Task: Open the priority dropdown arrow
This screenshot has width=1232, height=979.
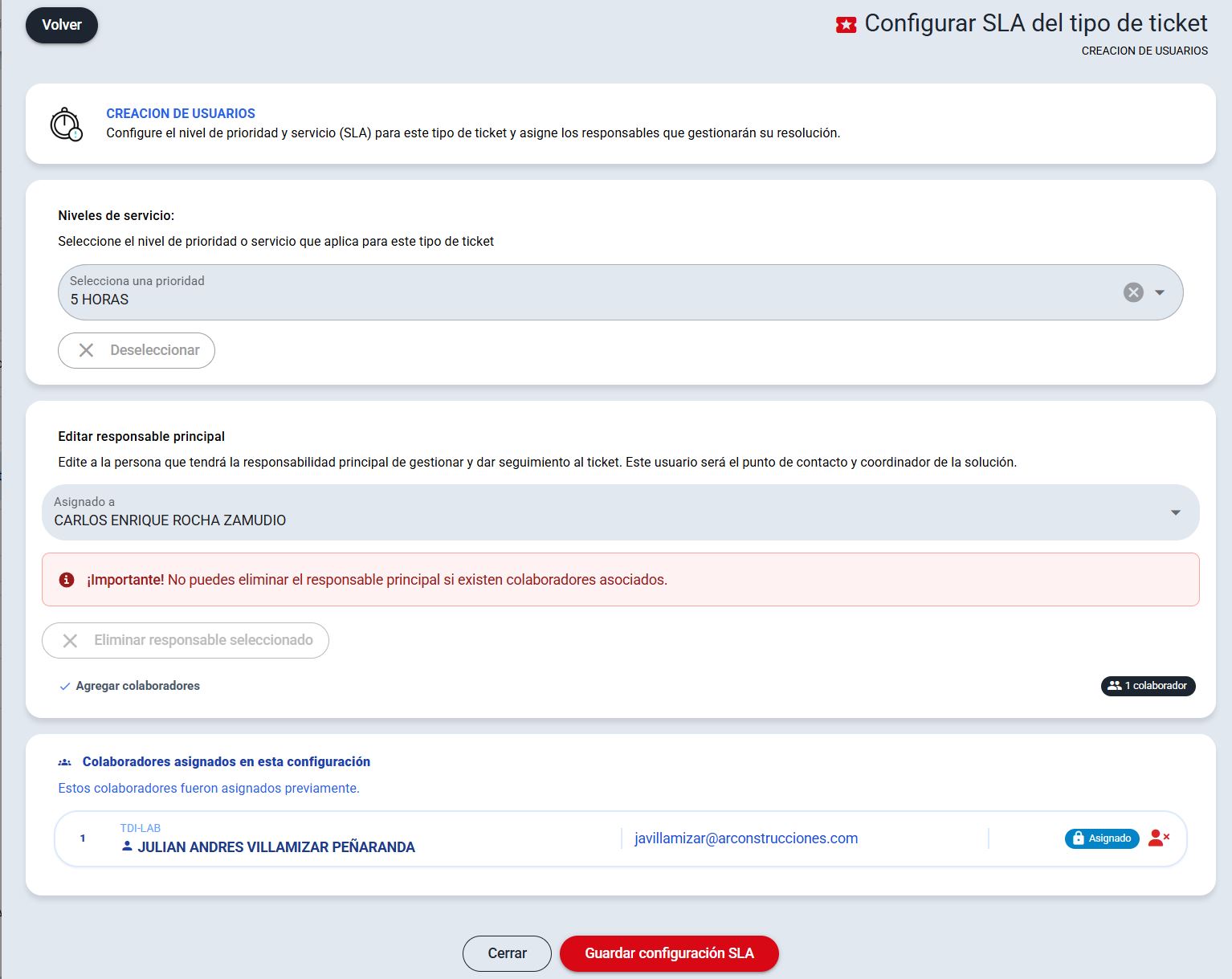Action: 1160,292
